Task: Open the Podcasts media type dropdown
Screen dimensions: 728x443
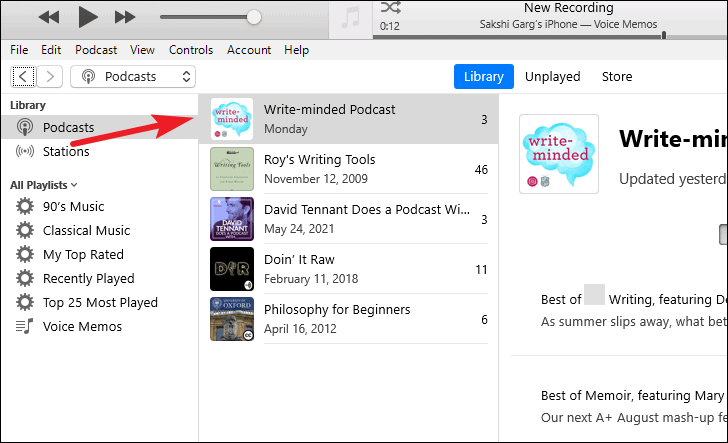Action: tap(133, 76)
